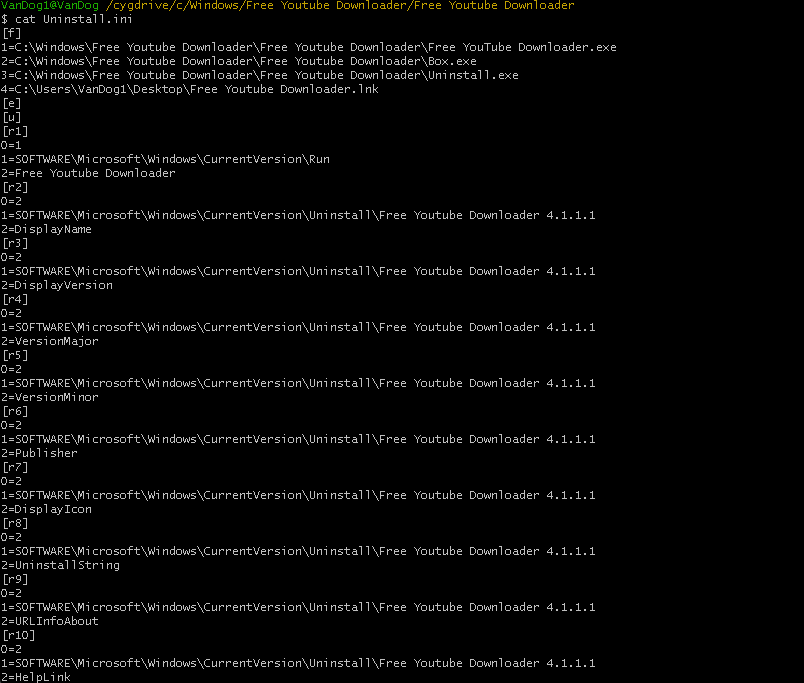Image resolution: width=804 pixels, height=683 pixels.
Task: Click the [r9] section header
Action: click(15, 579)
